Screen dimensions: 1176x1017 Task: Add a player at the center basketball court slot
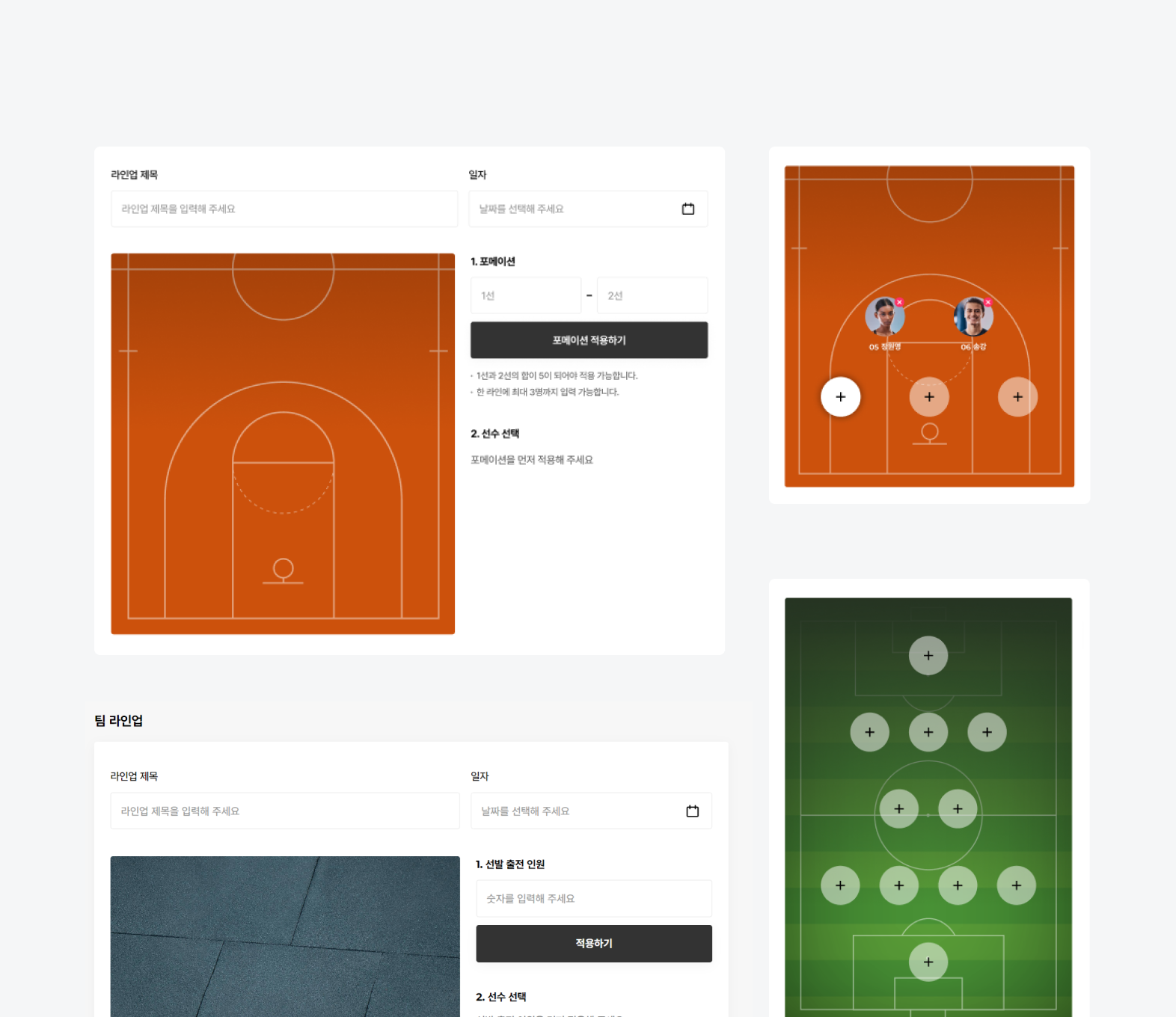coord(929,397)
